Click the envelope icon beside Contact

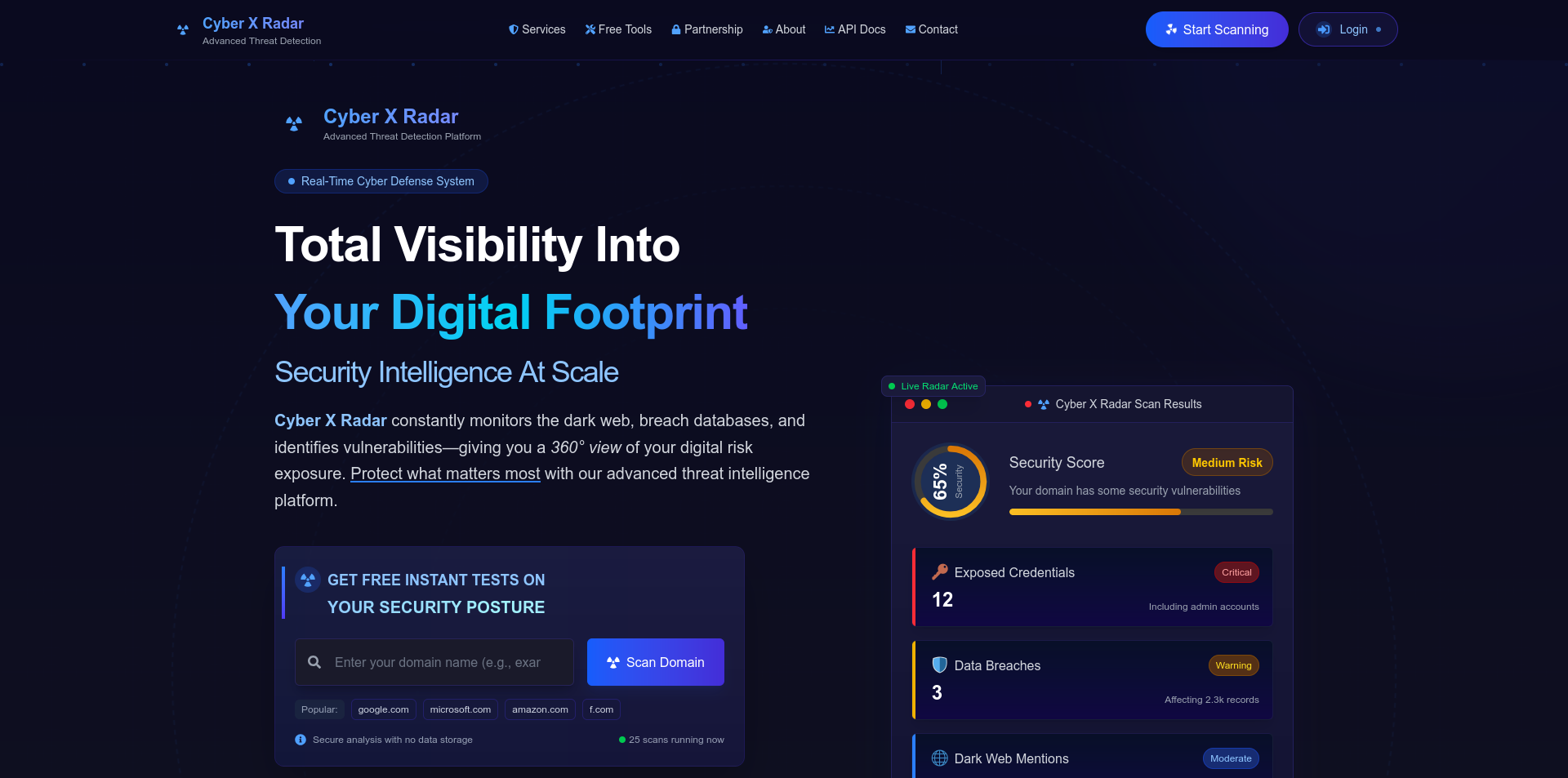(x=909, y=29)
